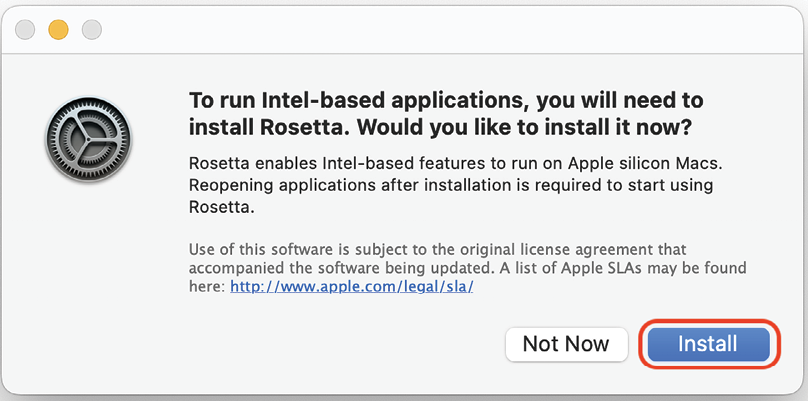Select the word Rosetta ending the description
The image size is (808, 401).
coord(222,207)
